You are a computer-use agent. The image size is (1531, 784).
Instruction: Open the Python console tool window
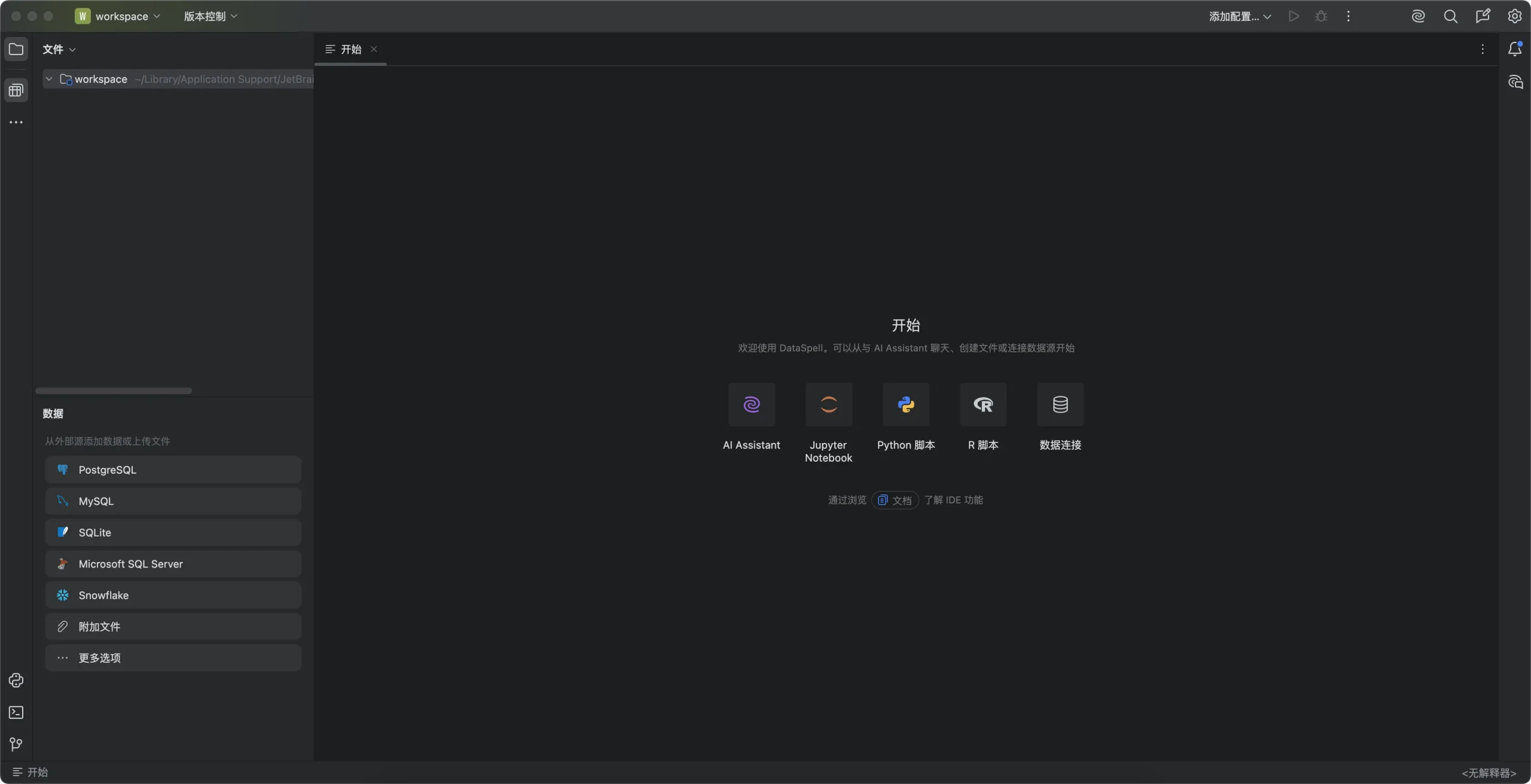click(16, 681)
